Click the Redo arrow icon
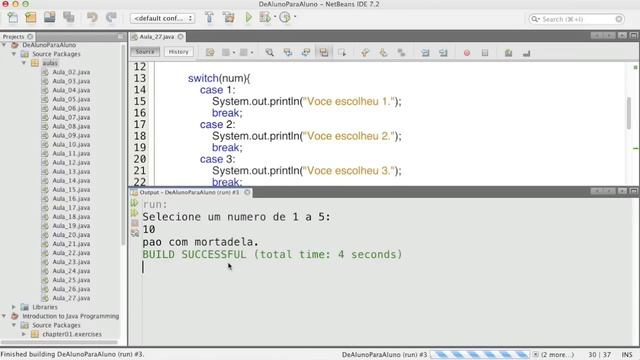640x360 pixels. click(x=111, y=18)
